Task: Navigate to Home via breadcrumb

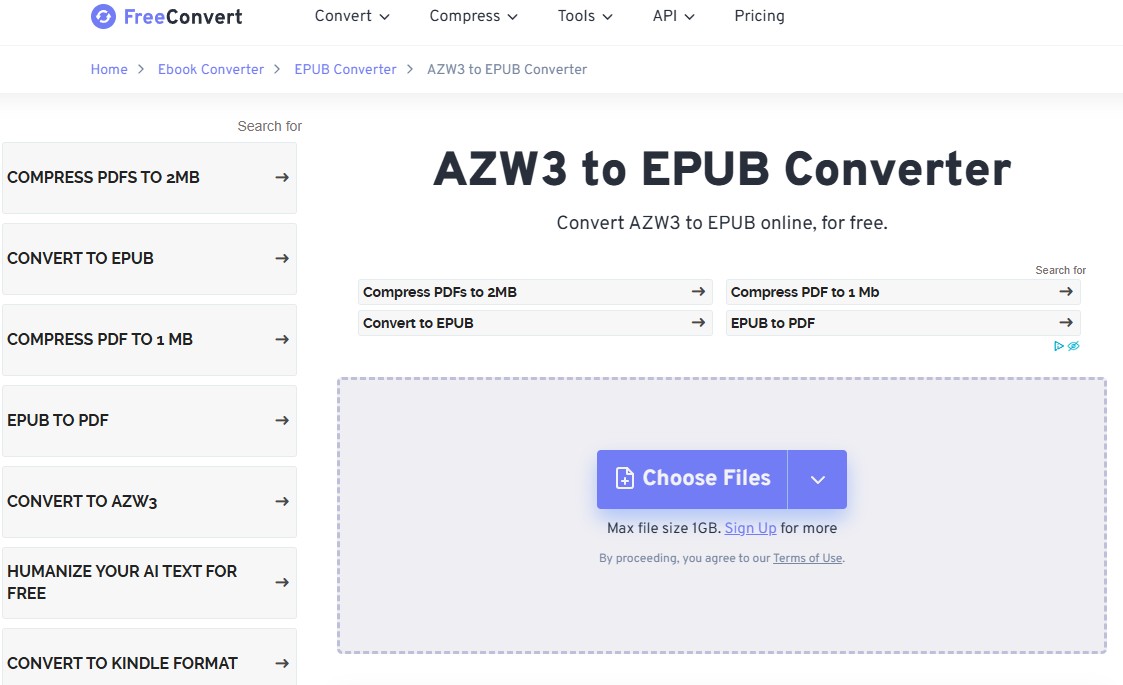Action: click(x=109, y=69)
